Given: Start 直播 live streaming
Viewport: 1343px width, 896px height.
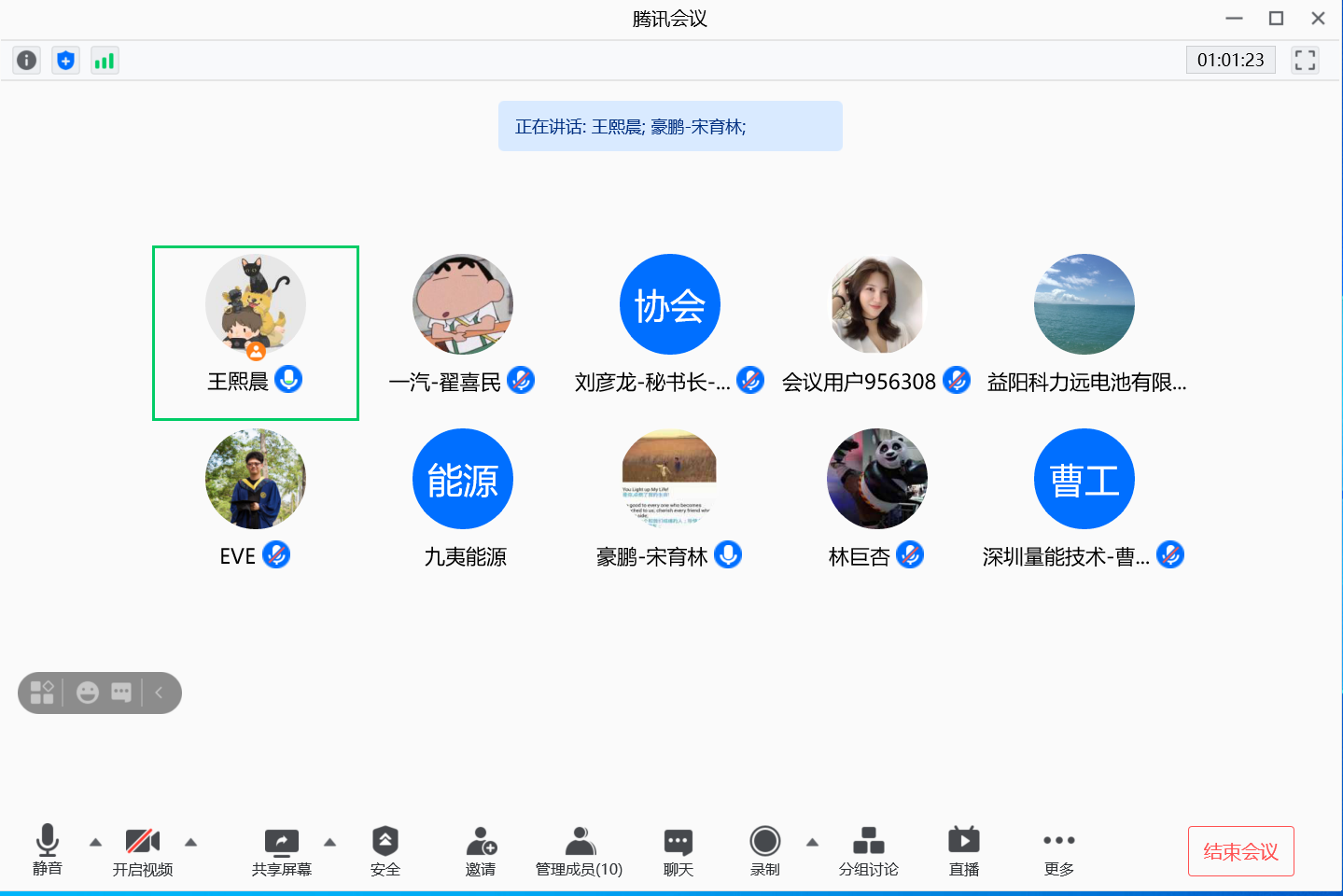Looking at the screenshot, I should pyautogui.click(x=963, y=850).
